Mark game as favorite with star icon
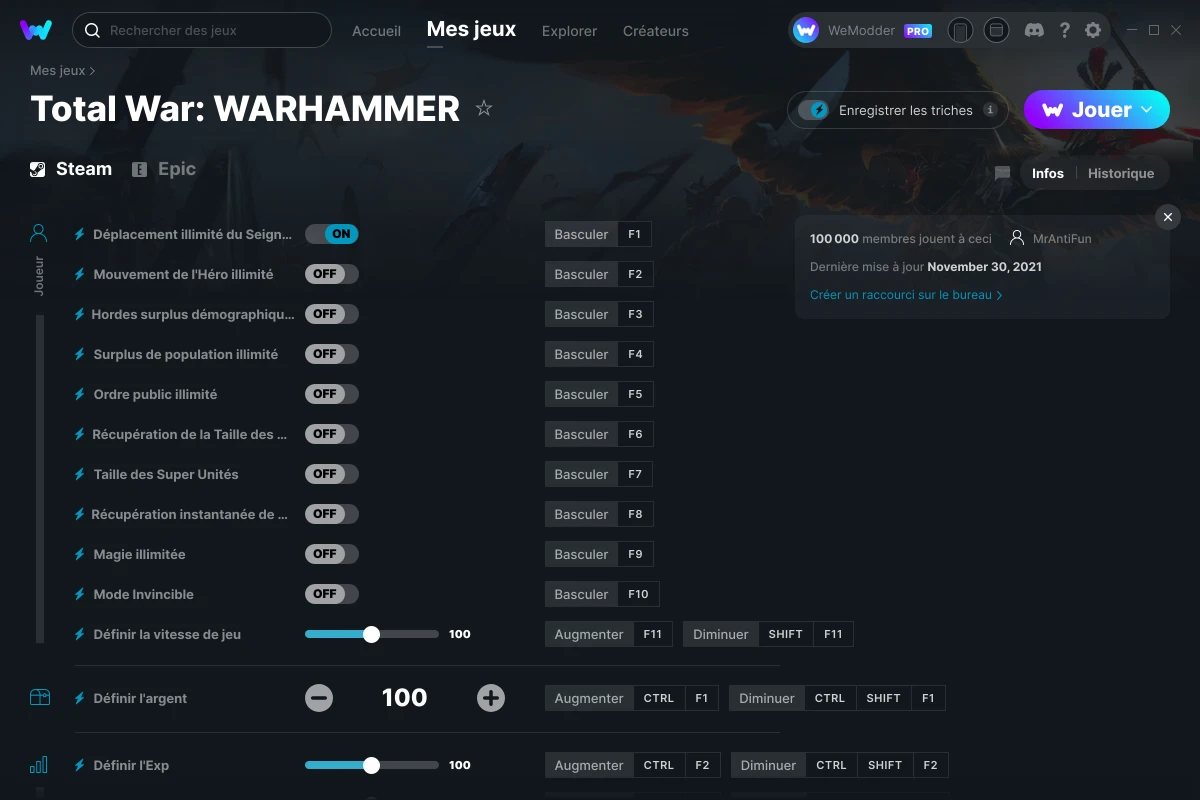1200x800 pixels. click(x=484, y=109)
